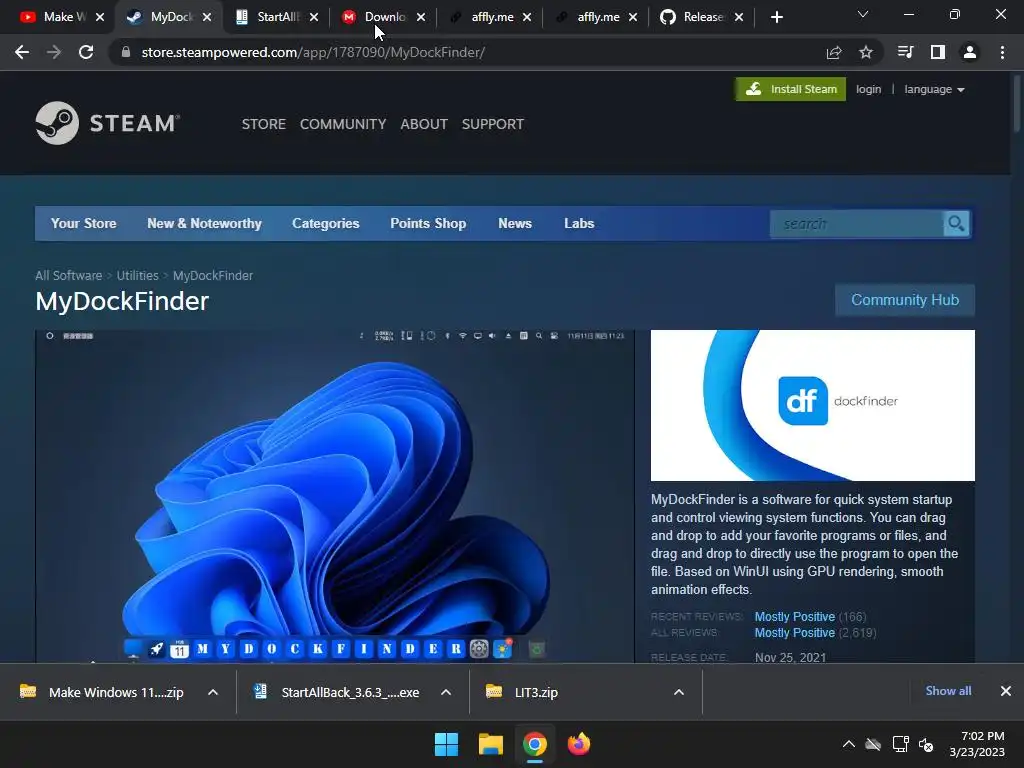Viewport: 1024px width, 768px height.
Task: Open Your Store menu
Action: tap(84, 223)
